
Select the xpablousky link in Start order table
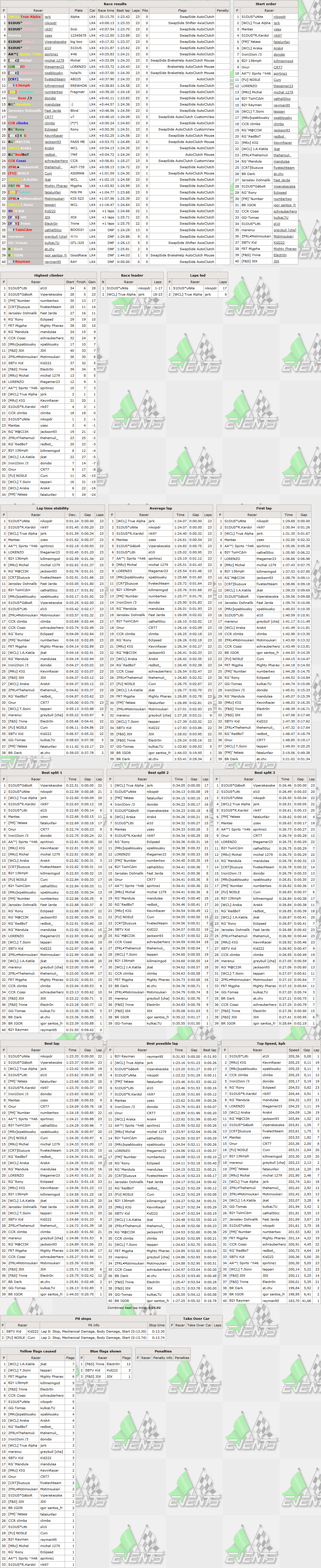click(283, 117)
